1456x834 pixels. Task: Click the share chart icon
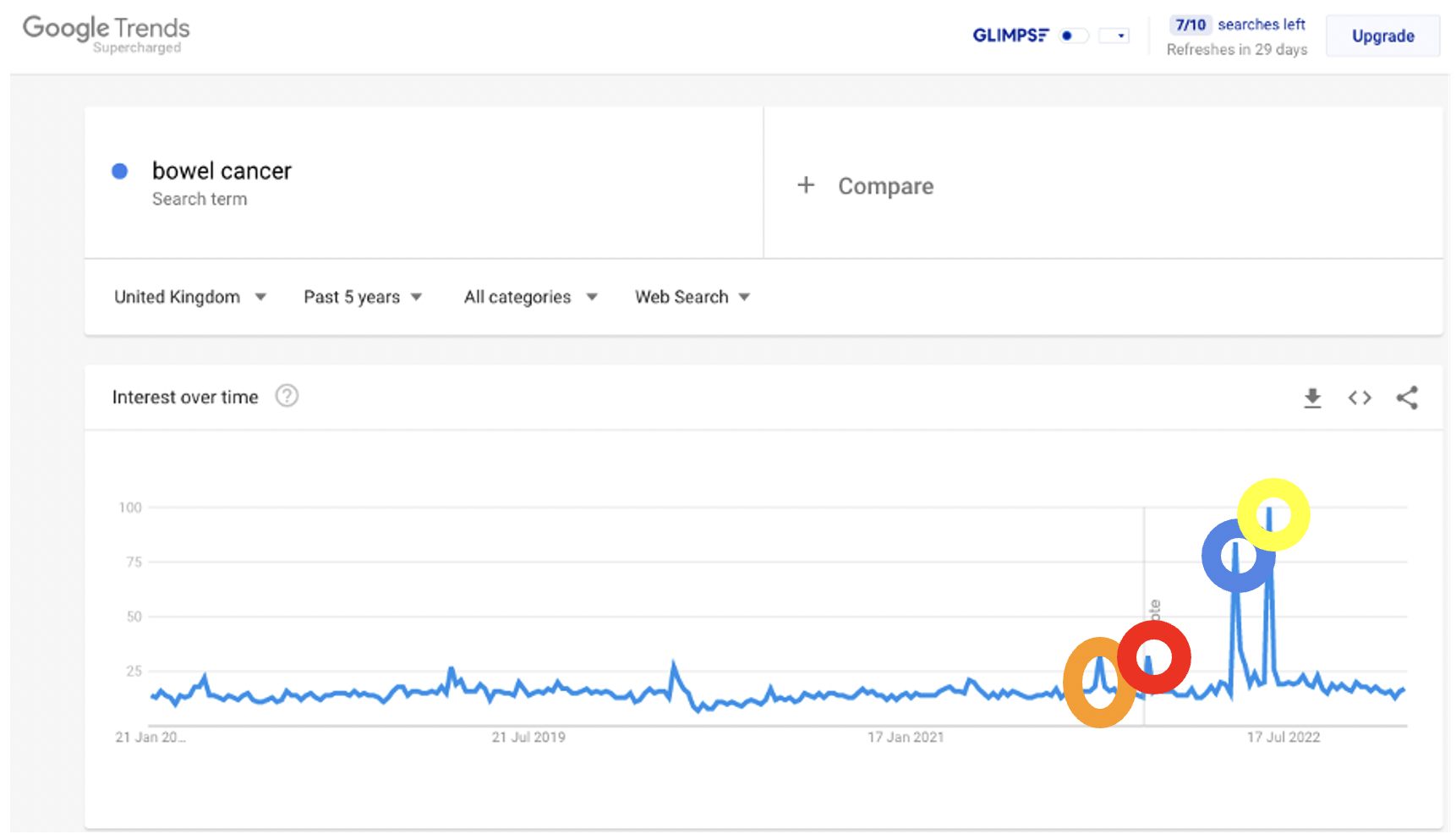1407,398
